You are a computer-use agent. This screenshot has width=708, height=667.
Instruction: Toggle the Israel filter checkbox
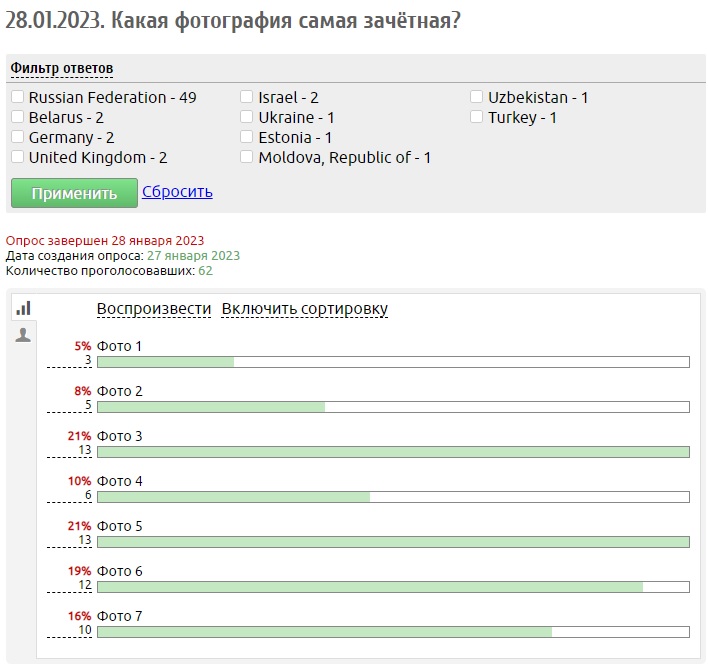click(x=247, y=98)
